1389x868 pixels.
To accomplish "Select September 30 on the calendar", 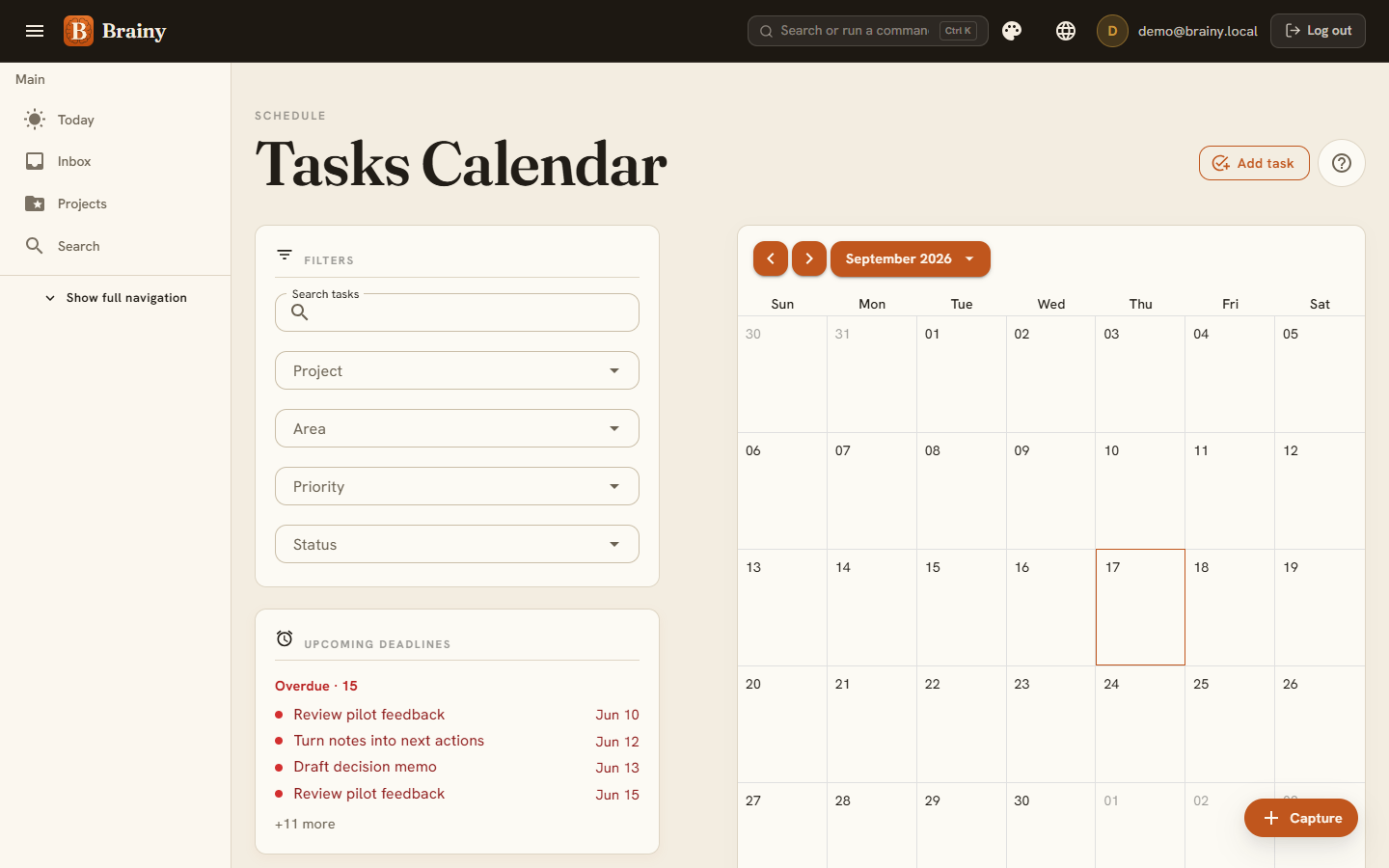I will pyautogui.click(x=1050, y=826).
